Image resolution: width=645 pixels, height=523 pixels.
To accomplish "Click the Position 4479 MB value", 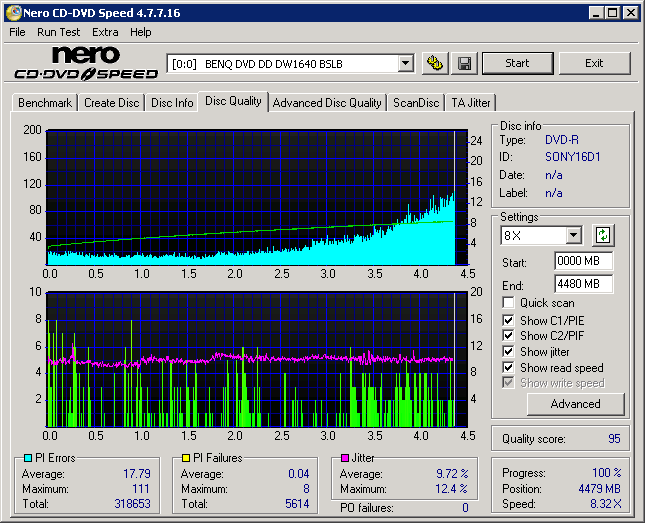I will pyautogui.click(x=599, y=489).
